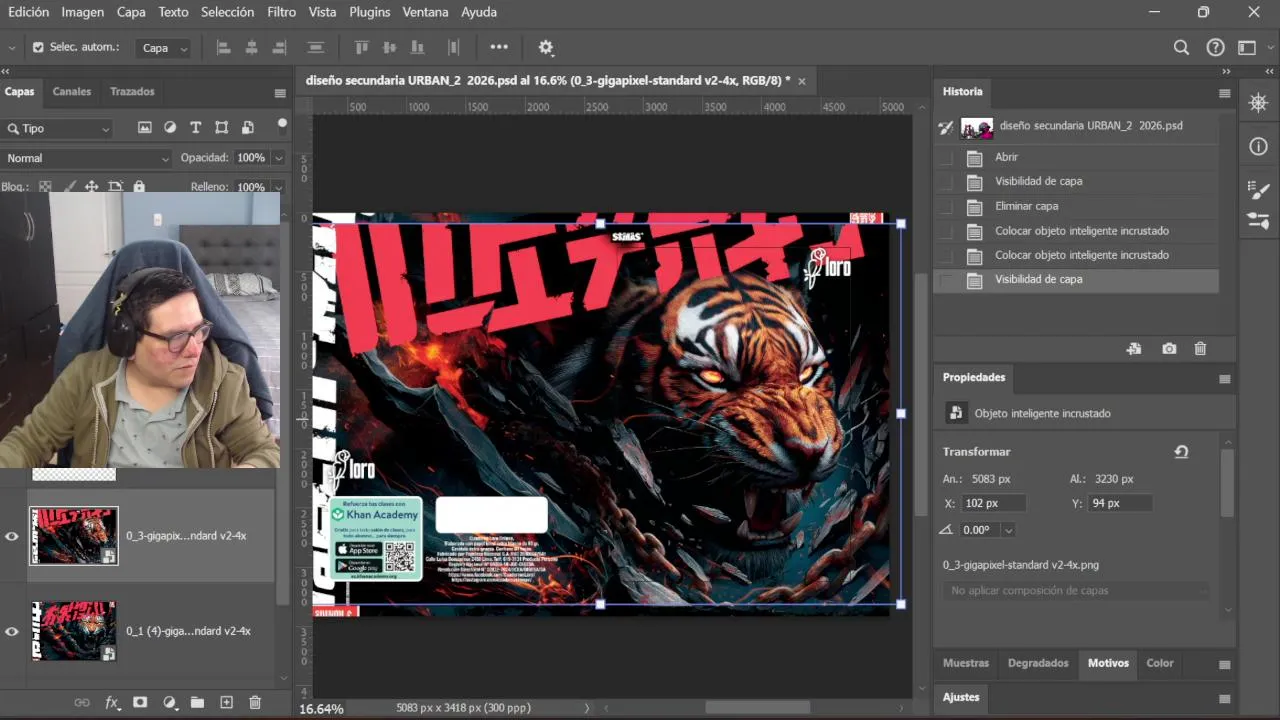Open the Layers panel hamburger menu
This screenshot has height=720, width=1280.
[x=280, y=93]
